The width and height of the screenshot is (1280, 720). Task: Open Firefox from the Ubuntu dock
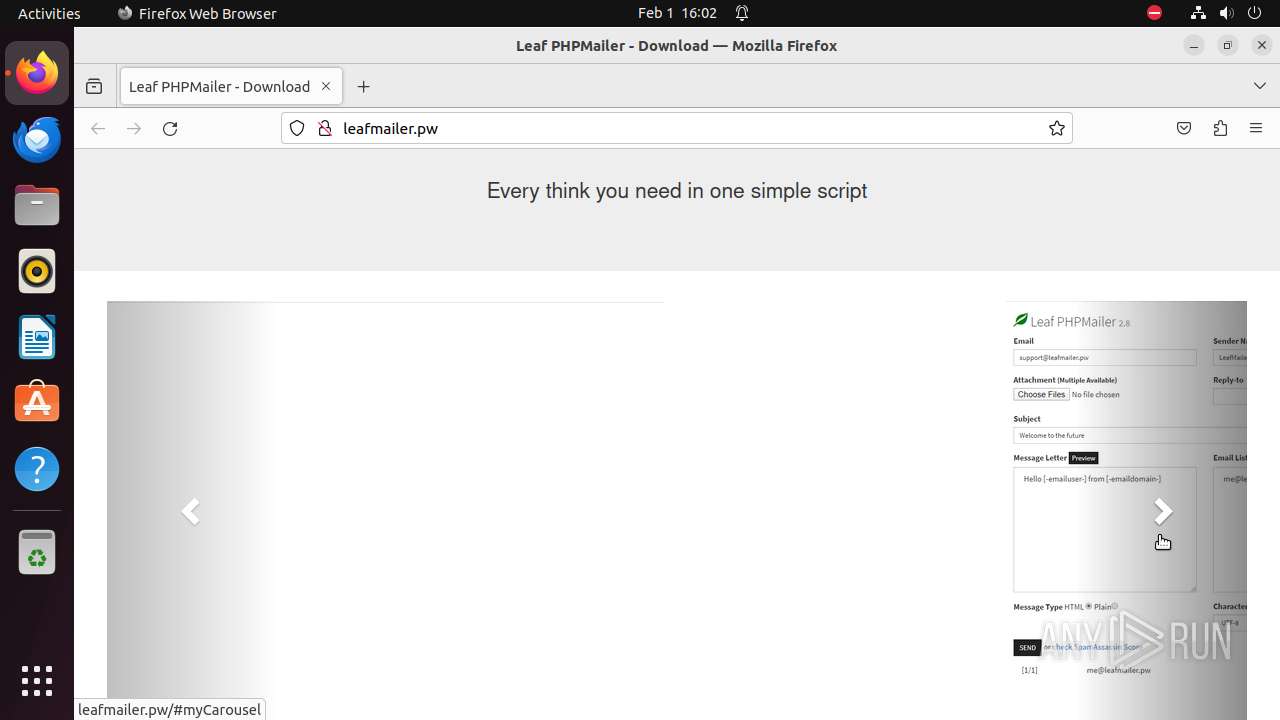click(37, 73)
